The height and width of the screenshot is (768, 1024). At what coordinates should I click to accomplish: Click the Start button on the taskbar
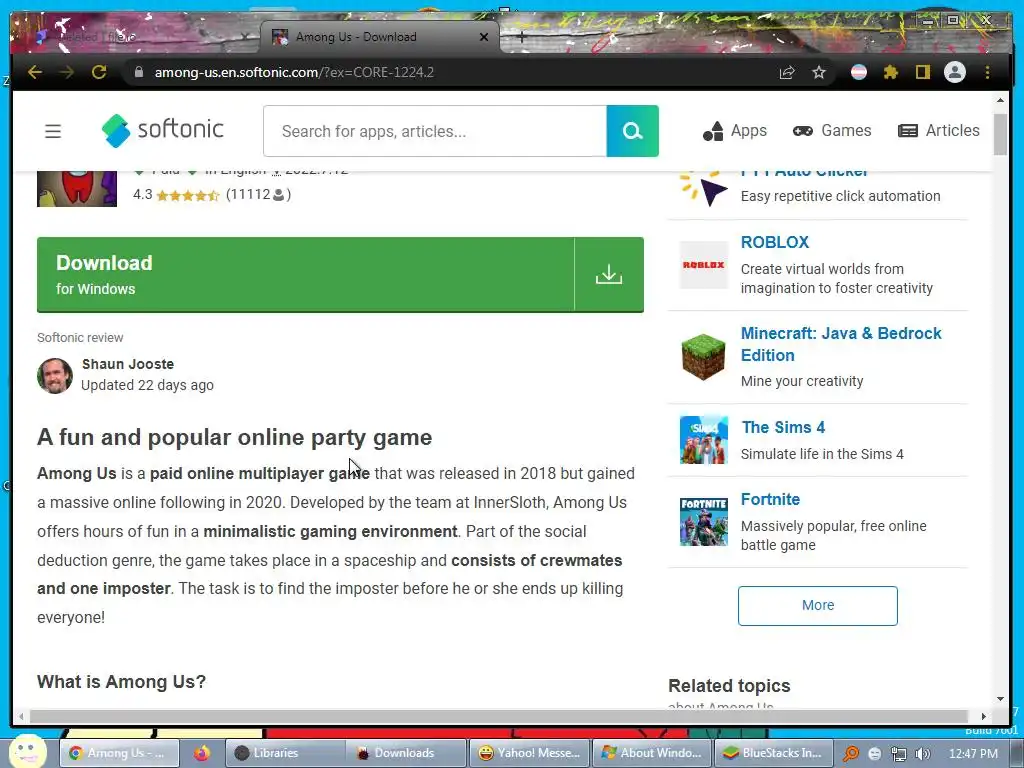tap(27, 752)
